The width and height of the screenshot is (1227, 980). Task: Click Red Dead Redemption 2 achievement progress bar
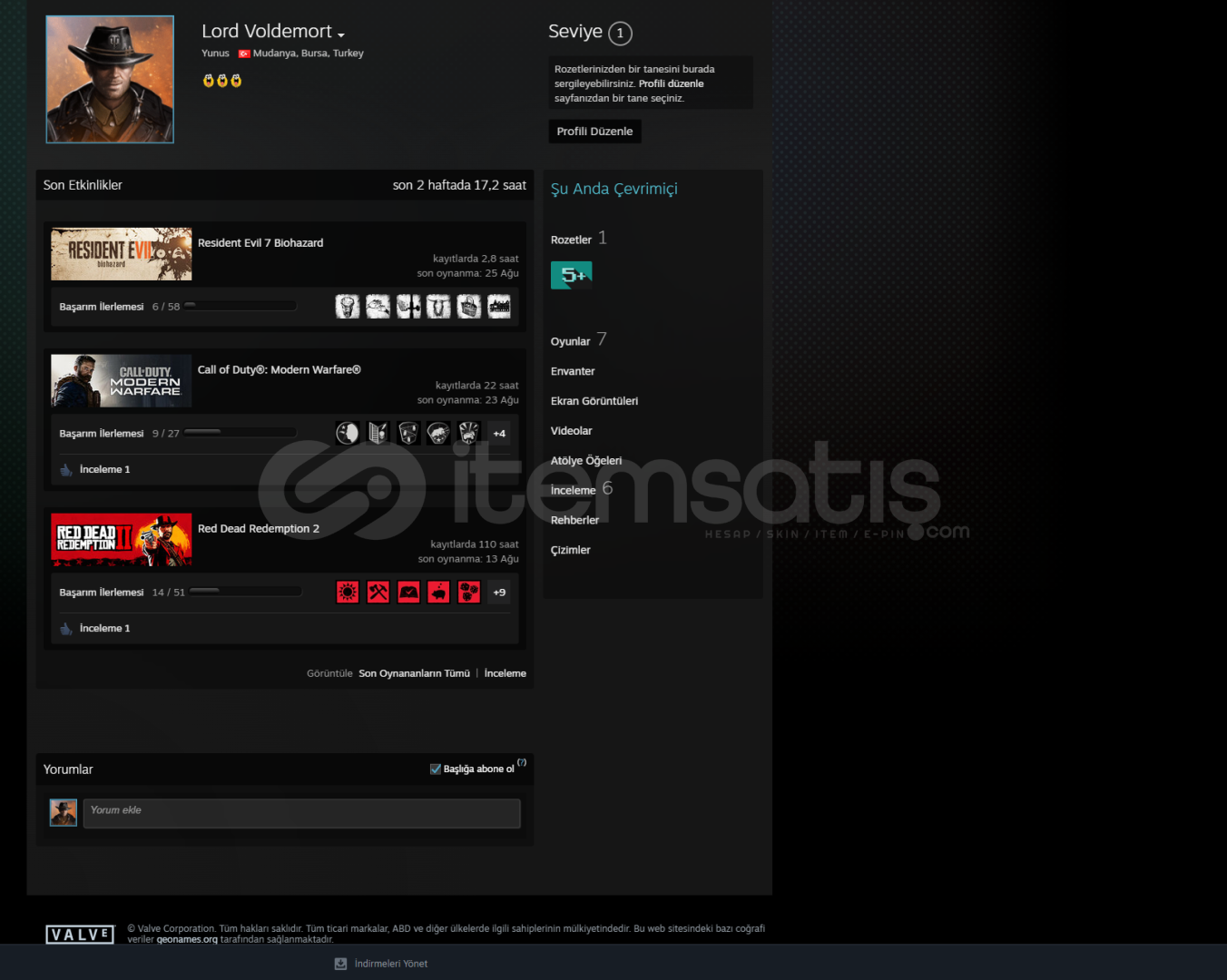coord(246,592)
